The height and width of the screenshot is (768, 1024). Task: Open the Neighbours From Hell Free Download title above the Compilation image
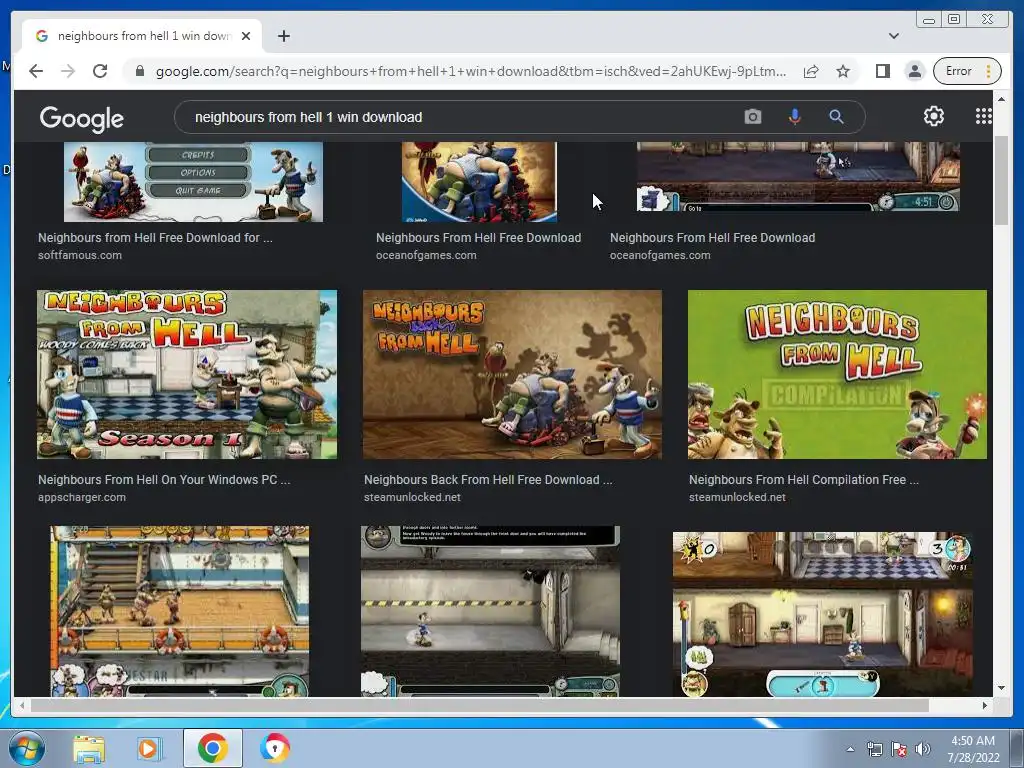coord(712,238)
